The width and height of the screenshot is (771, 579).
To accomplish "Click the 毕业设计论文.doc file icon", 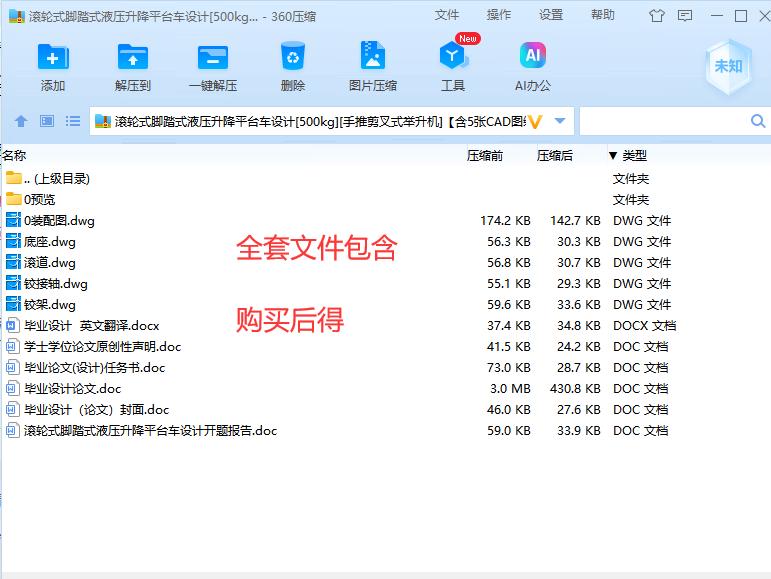I will (x=12, y=388).
